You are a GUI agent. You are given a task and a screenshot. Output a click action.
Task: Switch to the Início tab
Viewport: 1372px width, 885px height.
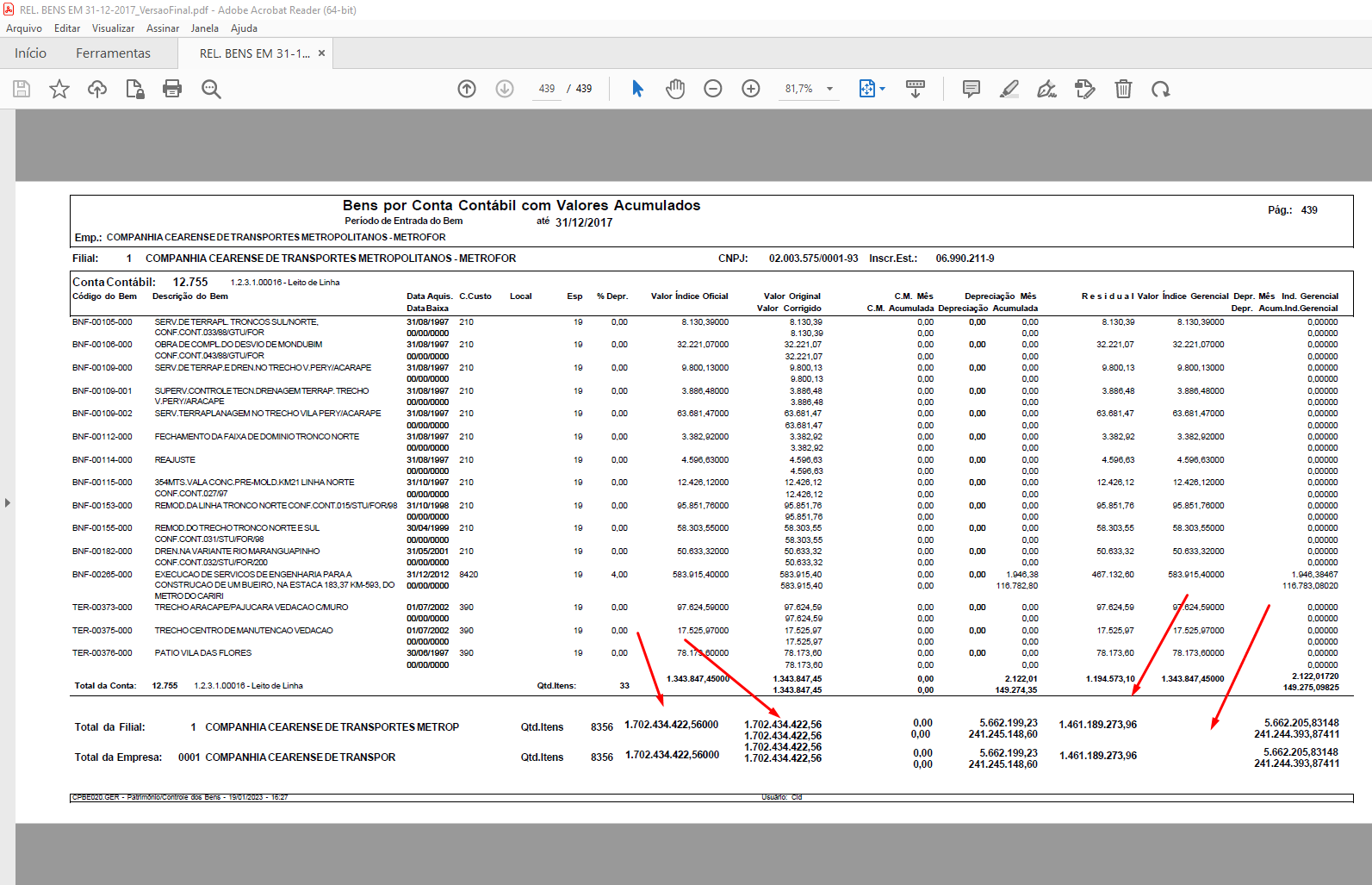point(30,53)
